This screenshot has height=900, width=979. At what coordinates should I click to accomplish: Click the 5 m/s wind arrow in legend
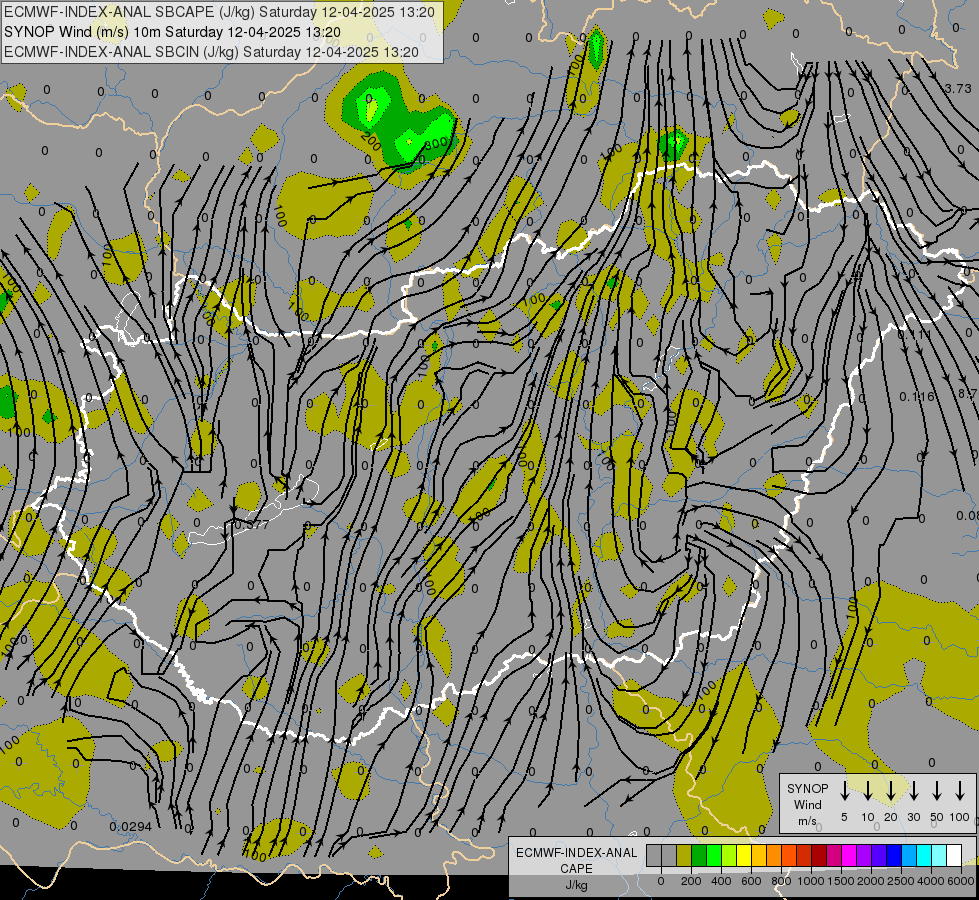(844, 791)
